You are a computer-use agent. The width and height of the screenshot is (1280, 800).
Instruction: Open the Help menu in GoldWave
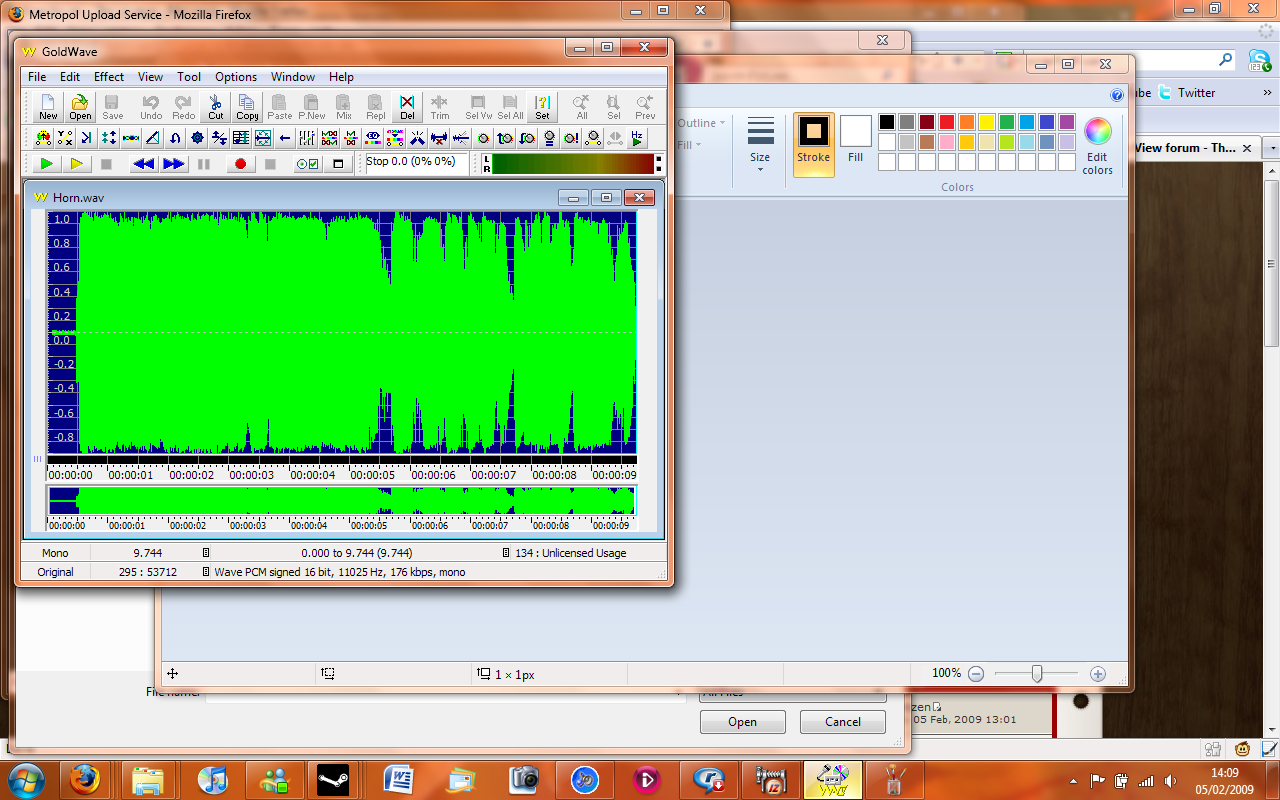tap(341, 77)
